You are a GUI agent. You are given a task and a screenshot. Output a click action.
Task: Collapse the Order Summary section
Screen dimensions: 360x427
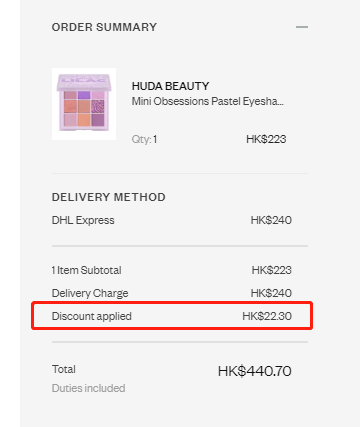(302, 27)
